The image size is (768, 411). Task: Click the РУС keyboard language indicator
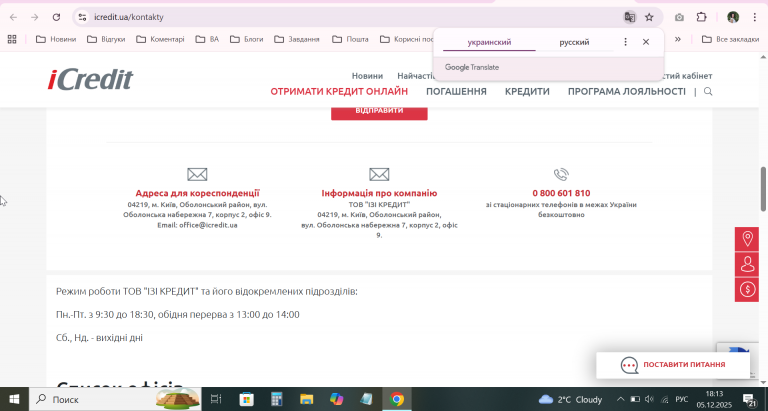click(x=681, y=399)
